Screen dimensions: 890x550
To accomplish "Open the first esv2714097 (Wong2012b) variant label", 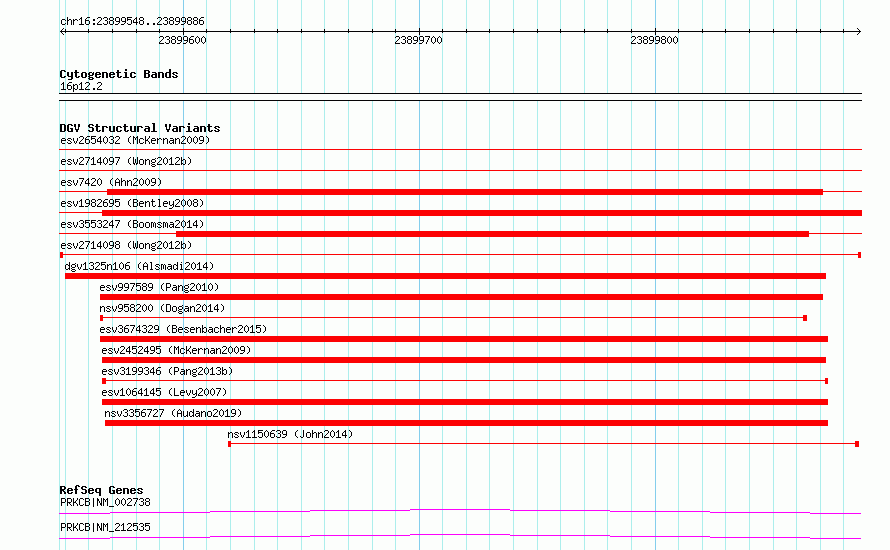I will [x=126, y=161].
